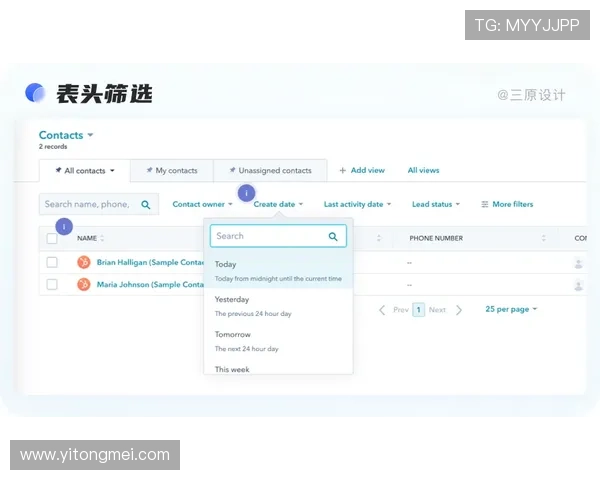Click the filter sliders icon by More filters
The width and height of the screenshot is (600, 480).
[x=484, y=204]
